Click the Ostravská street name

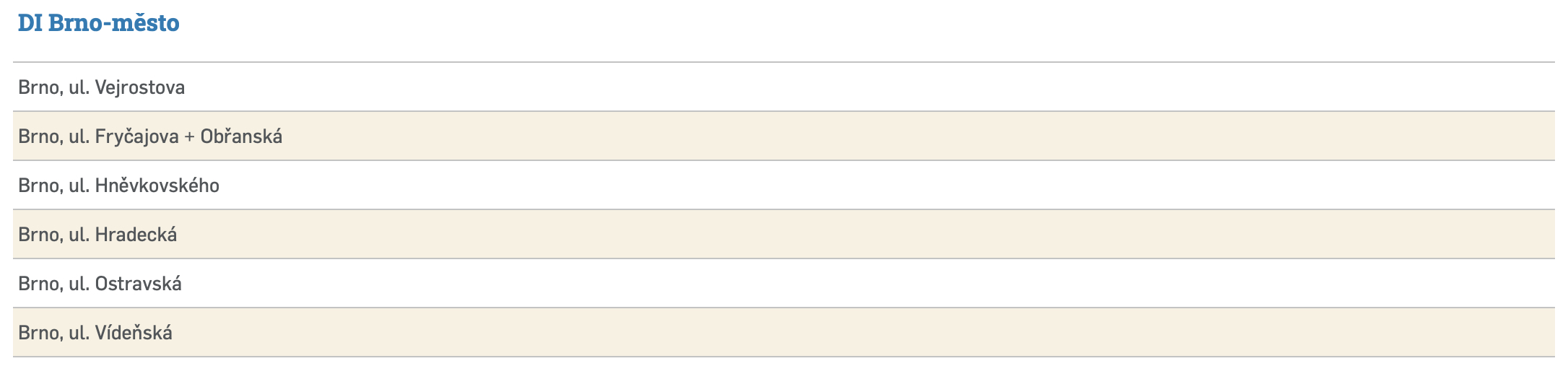click(x=138, y=284)
